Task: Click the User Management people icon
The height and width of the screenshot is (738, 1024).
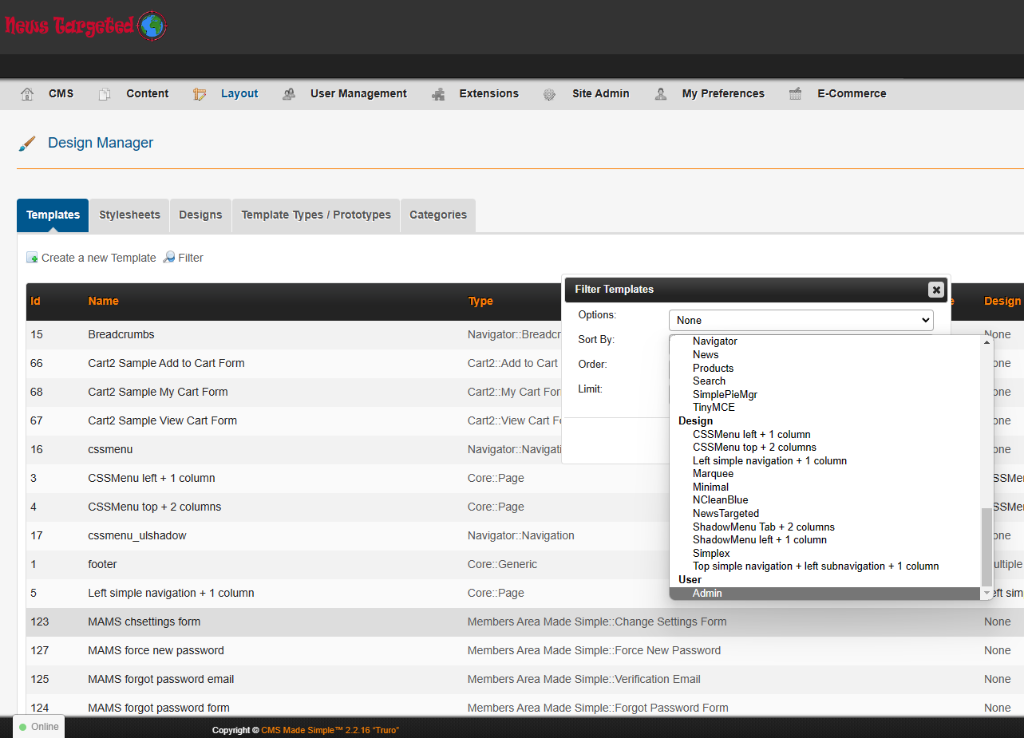Action: point(289,94)
